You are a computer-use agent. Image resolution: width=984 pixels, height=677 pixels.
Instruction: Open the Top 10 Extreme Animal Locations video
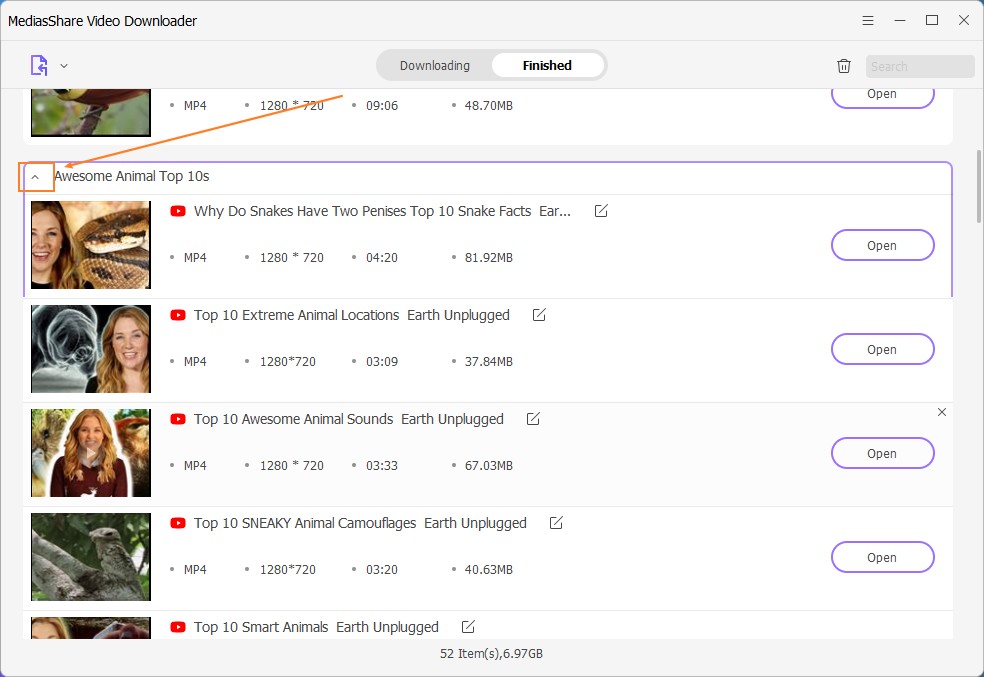[x=882, y=349]
